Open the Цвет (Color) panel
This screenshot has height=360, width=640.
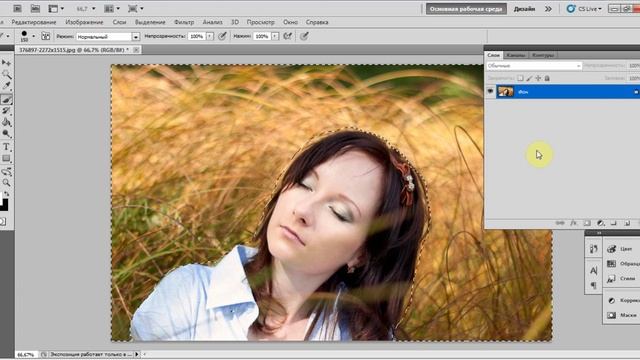click(x=621, y=249)
